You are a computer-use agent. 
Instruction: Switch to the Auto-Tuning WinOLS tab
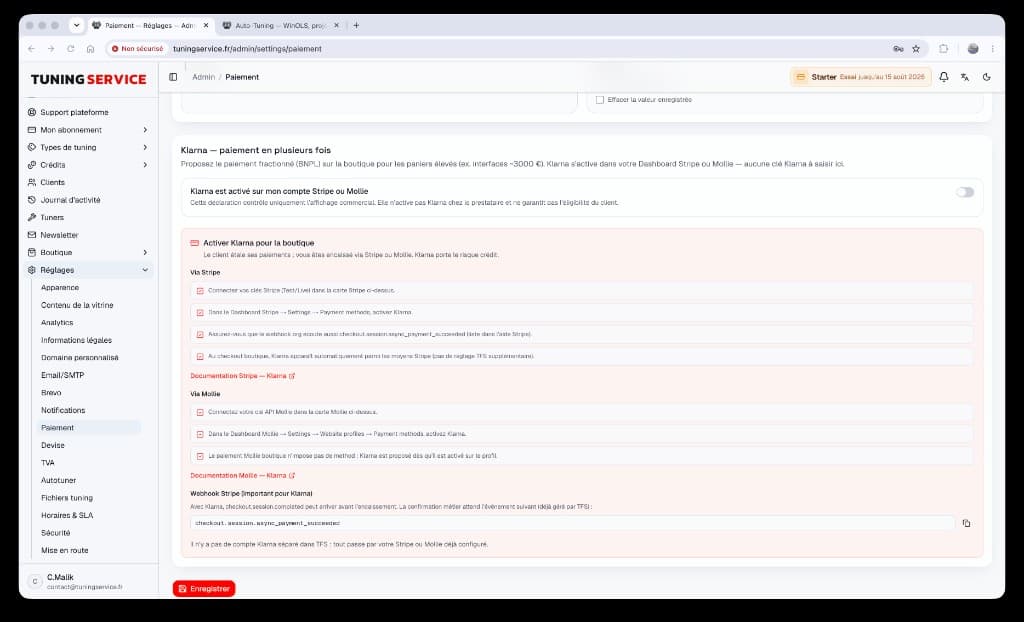pyautogui.click(x=281, y=25)
